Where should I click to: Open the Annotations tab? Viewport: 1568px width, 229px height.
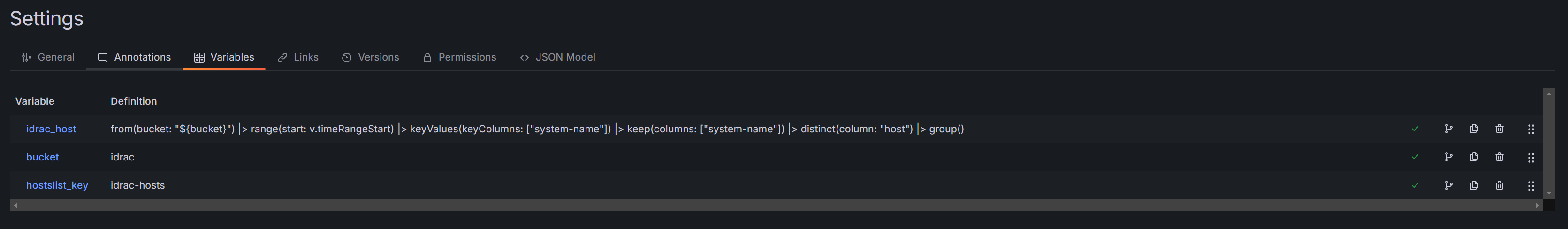(135, 57)
